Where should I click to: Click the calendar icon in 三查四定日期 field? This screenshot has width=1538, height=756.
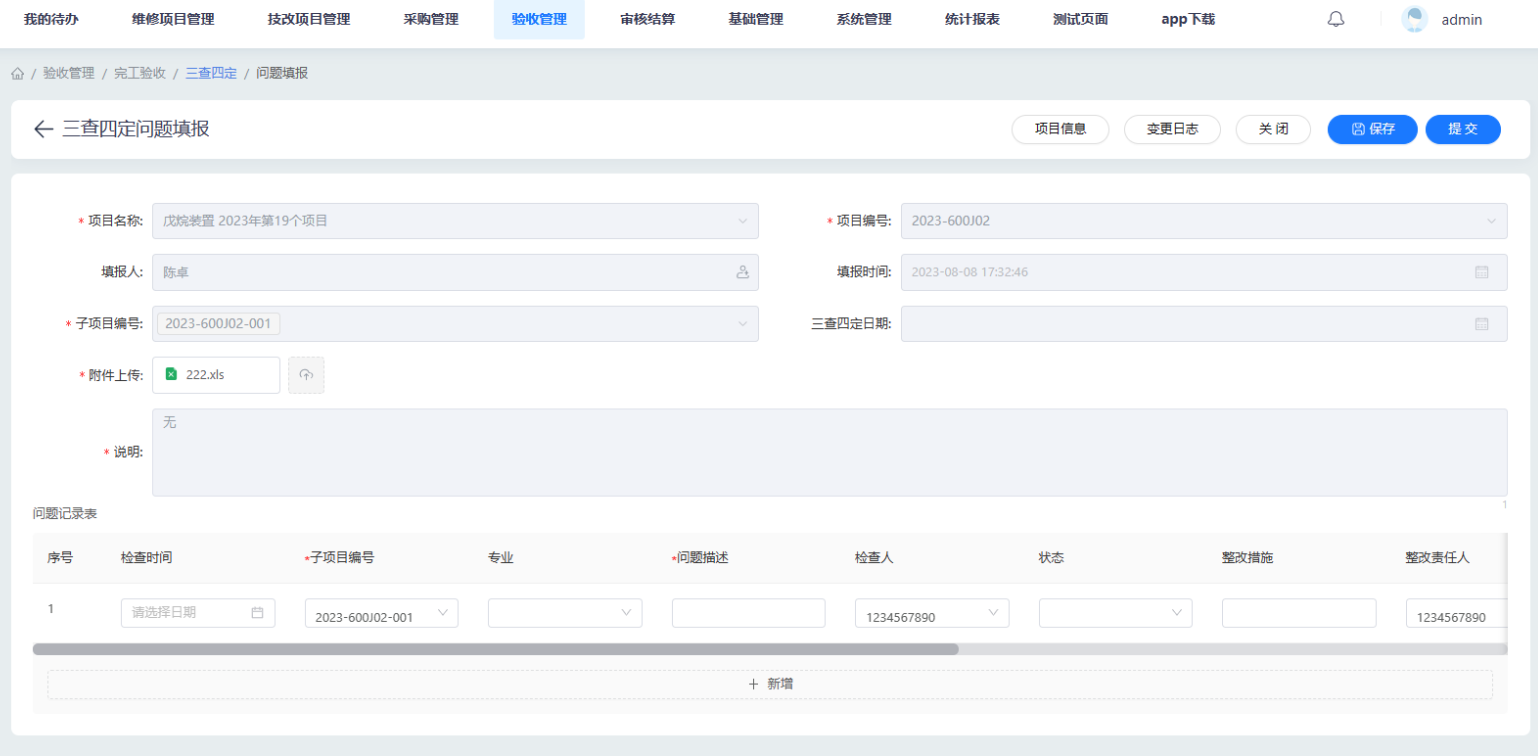pos(1481,324)
